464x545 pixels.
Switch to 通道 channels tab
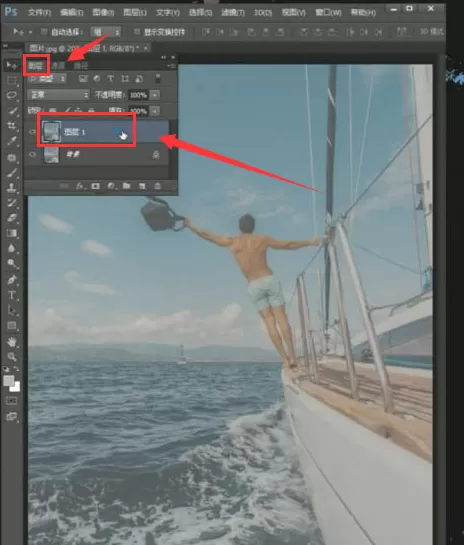58,65
